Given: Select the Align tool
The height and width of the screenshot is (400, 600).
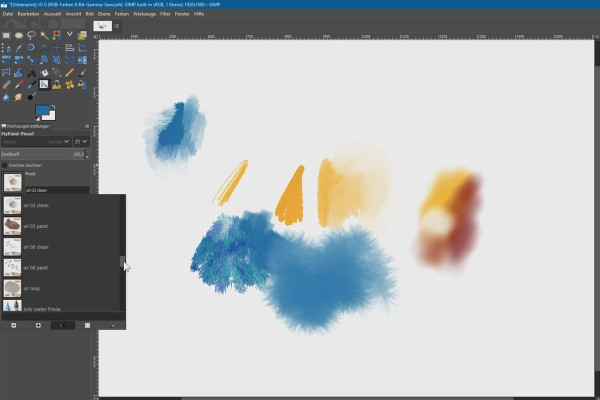Looking at the screenshot, I should 69,47.
